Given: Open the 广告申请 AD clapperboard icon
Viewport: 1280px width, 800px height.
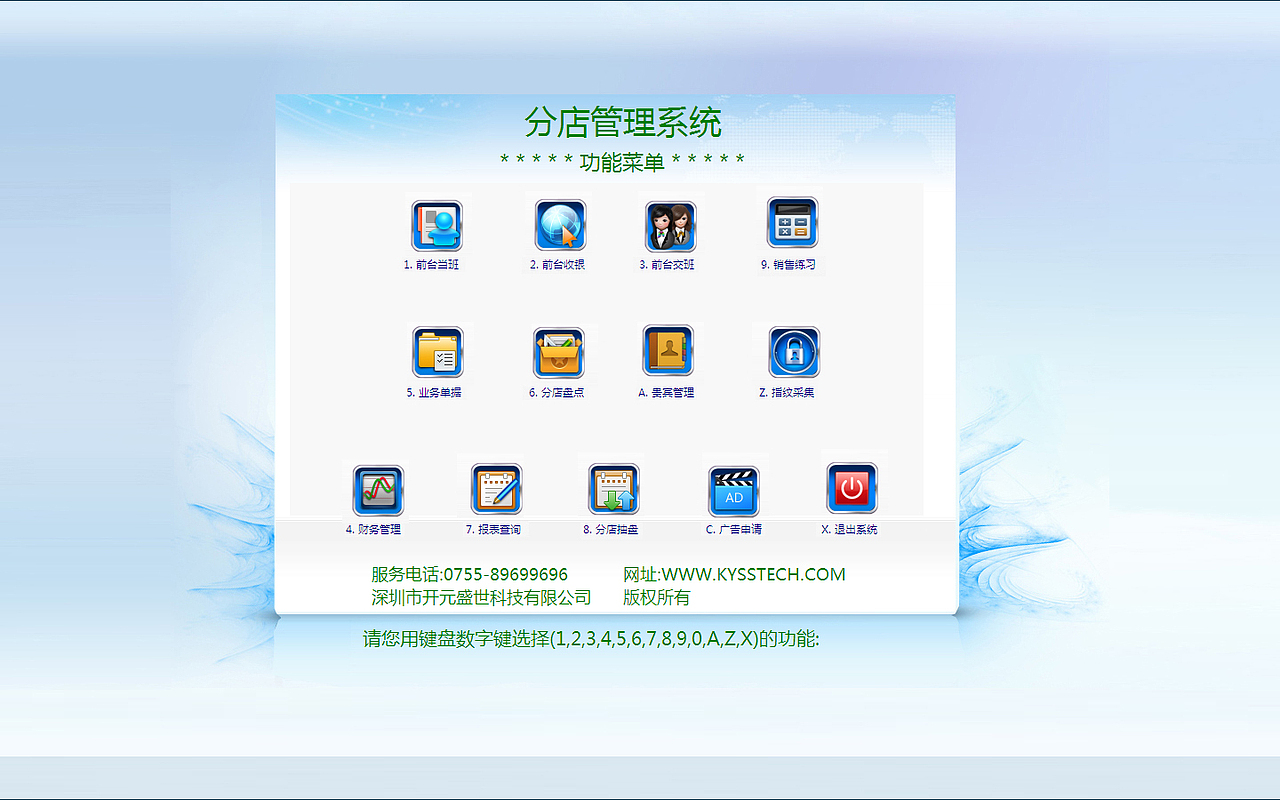Looking at the screenshot, I should 734,491.
